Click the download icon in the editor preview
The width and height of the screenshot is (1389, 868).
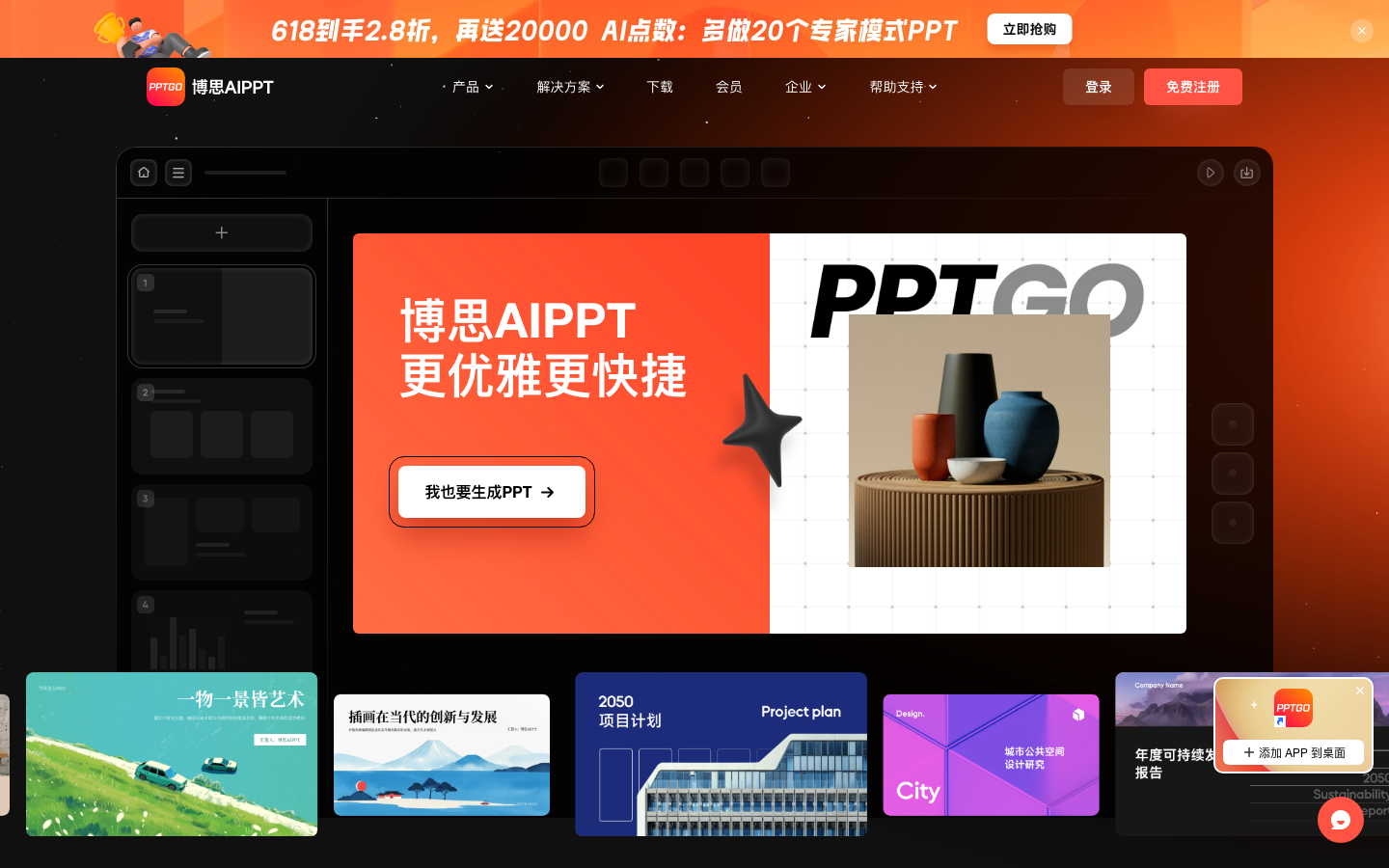tap(1247, 173)
